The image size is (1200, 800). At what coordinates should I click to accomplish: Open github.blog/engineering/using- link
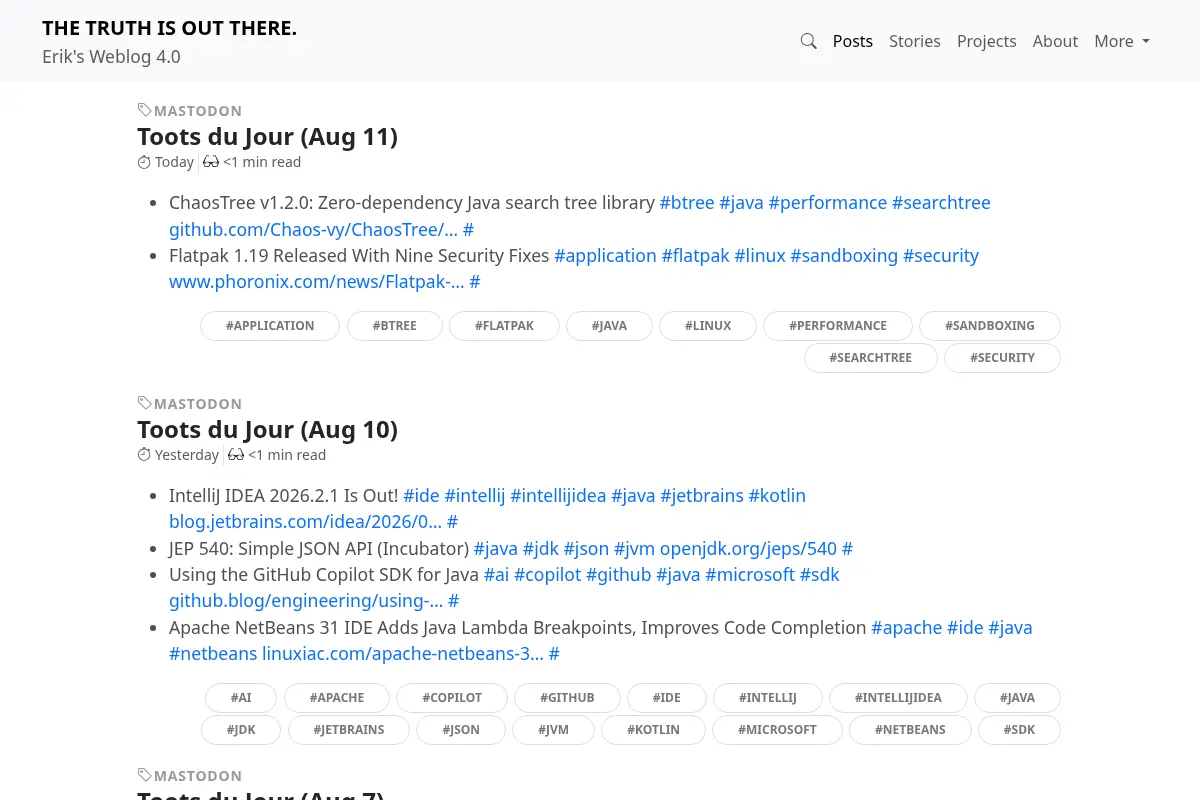[x=306, y=601]
